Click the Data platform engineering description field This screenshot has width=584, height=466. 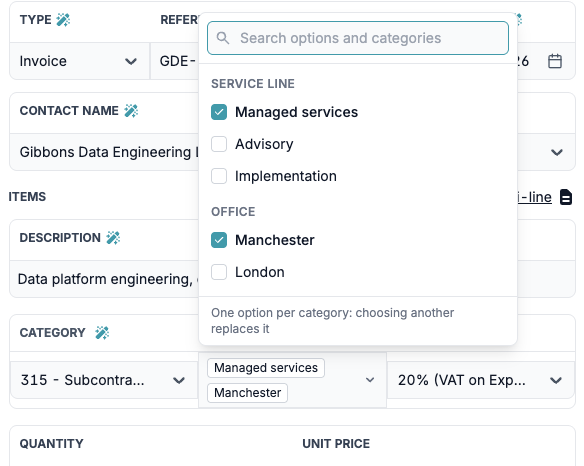[x=105, y=279]
